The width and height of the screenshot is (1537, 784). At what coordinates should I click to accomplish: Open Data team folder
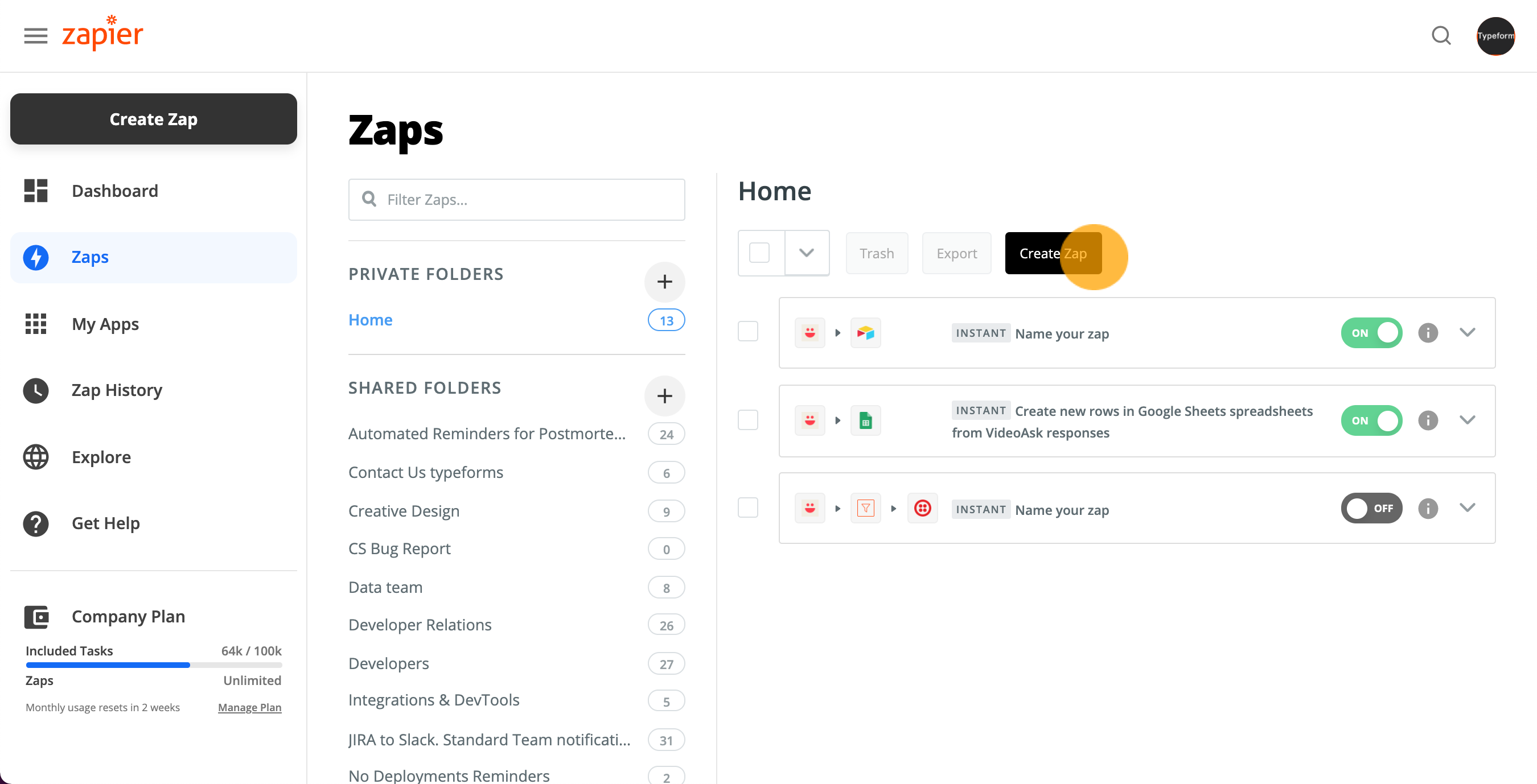[385, 587]
